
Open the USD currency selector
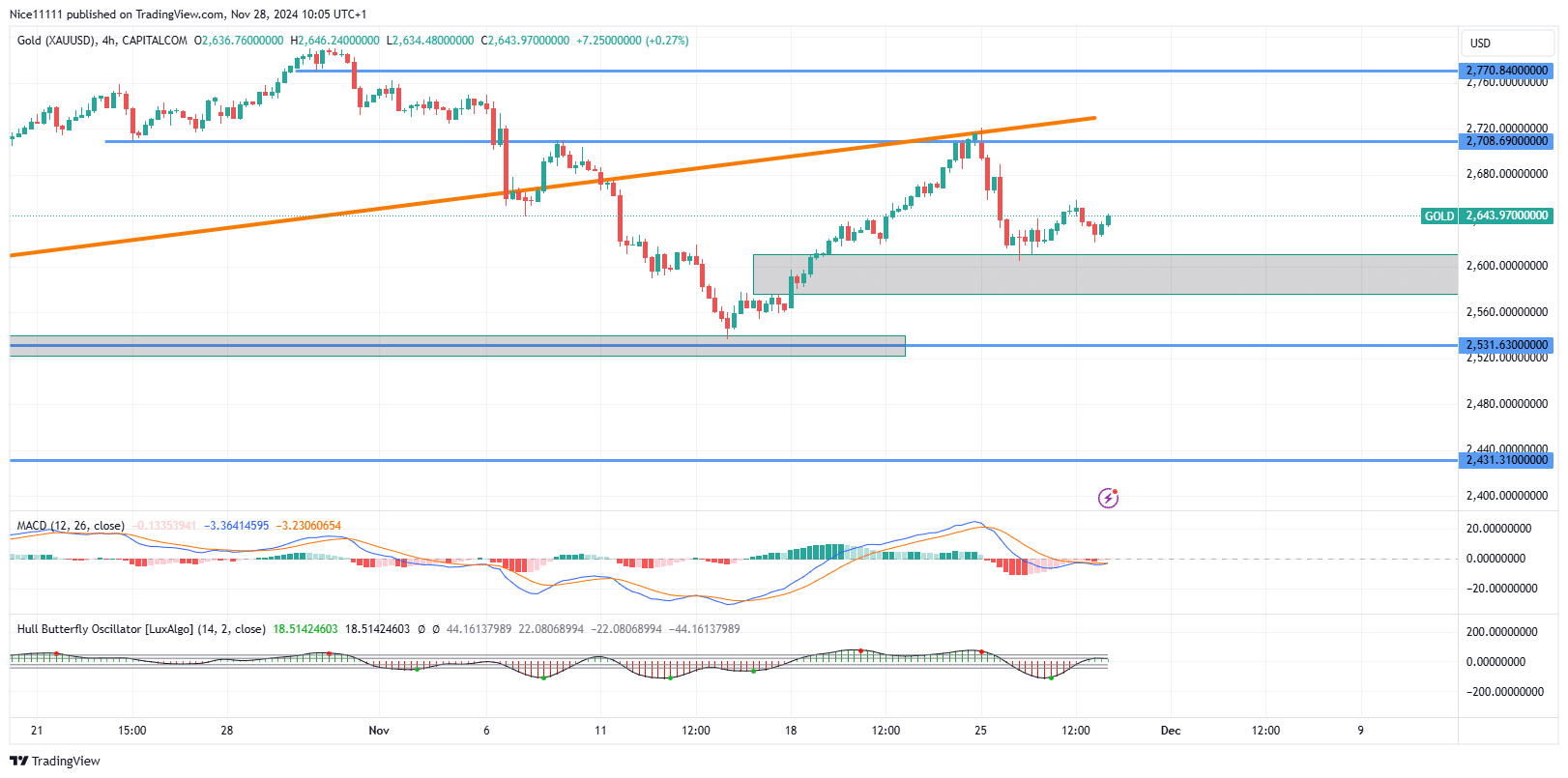pos(1506,43)
